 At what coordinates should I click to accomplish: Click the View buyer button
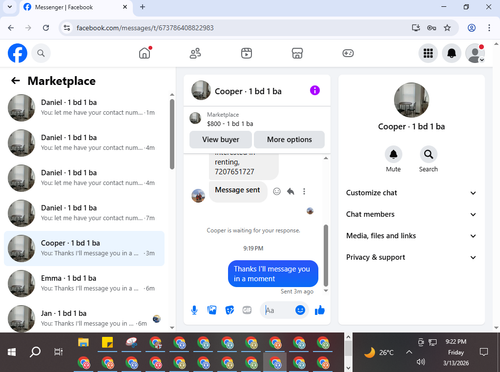pos(220,140)
